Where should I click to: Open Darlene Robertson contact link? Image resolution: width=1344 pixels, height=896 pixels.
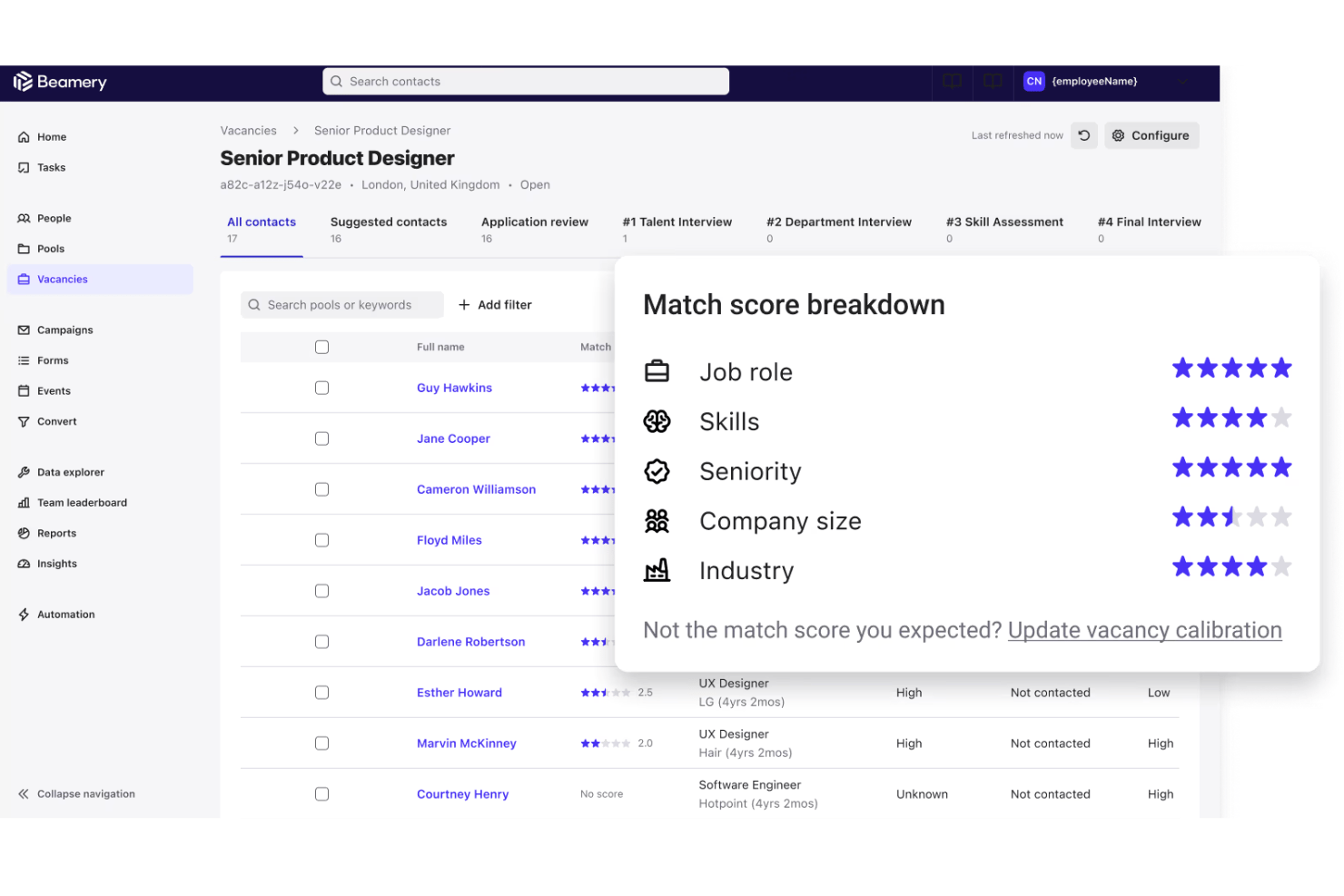coord(470,643)
